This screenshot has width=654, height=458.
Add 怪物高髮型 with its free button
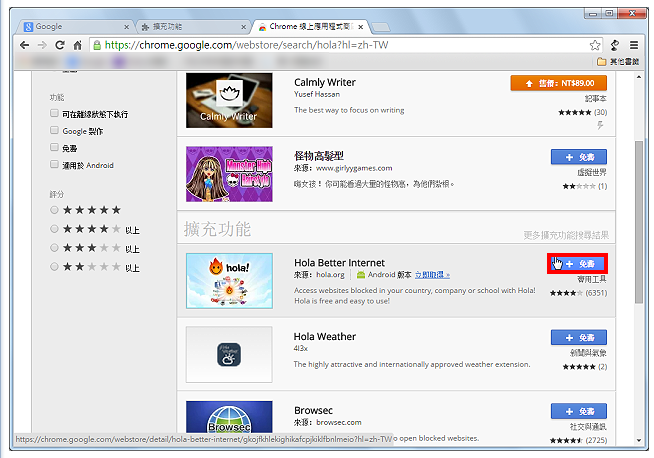[579, 157]
